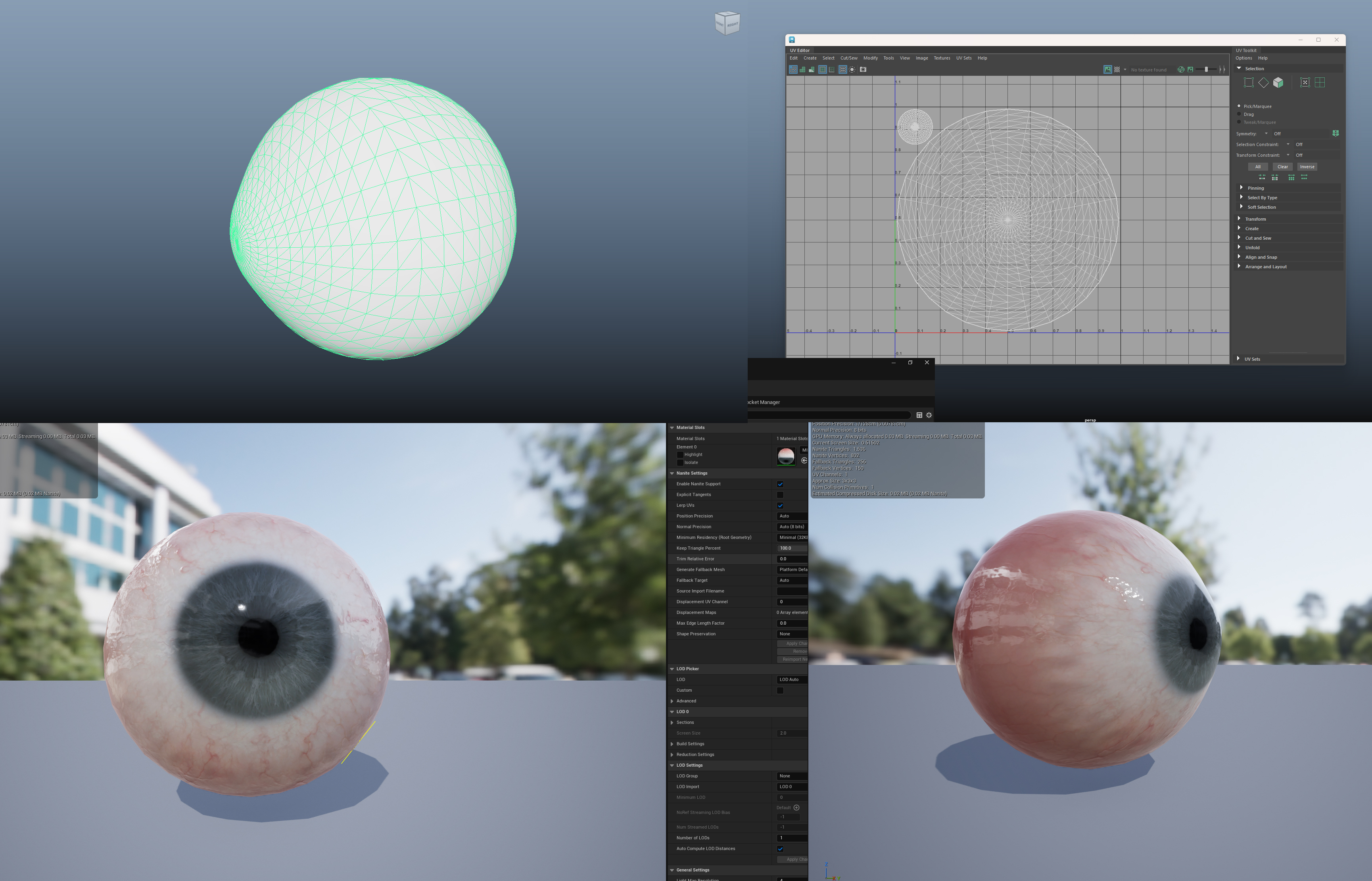
Task: Collapse the Nanite Settings section
Action: click(x=672, y=474)
